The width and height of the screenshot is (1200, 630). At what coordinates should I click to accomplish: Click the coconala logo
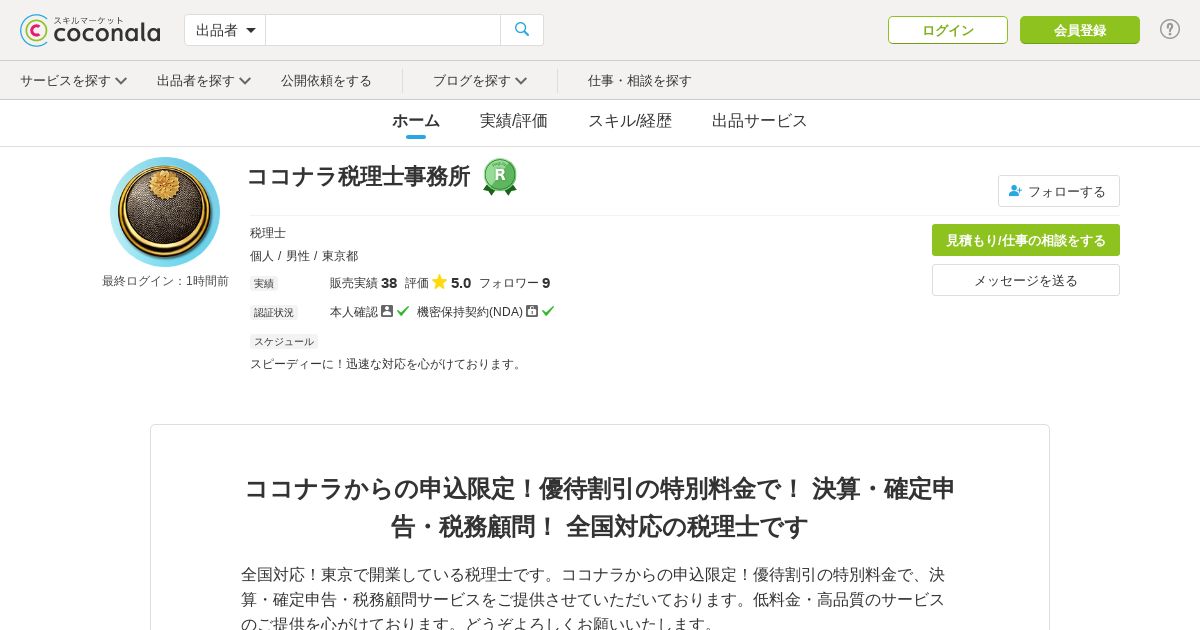[90, 30]
